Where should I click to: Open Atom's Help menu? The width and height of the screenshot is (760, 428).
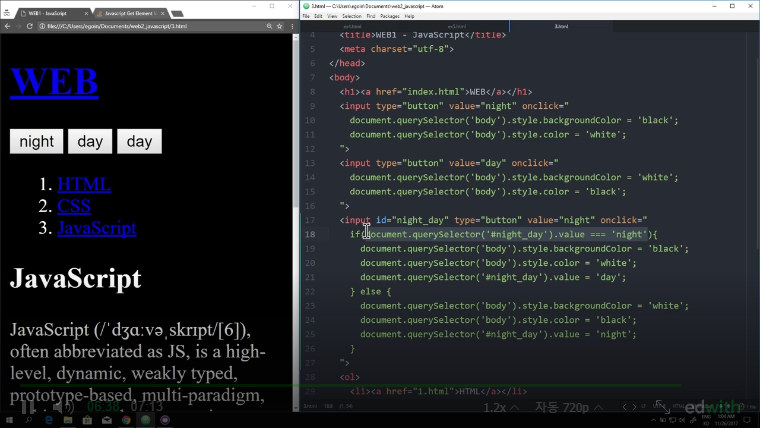pyautogui.click(x=410, y=16)
